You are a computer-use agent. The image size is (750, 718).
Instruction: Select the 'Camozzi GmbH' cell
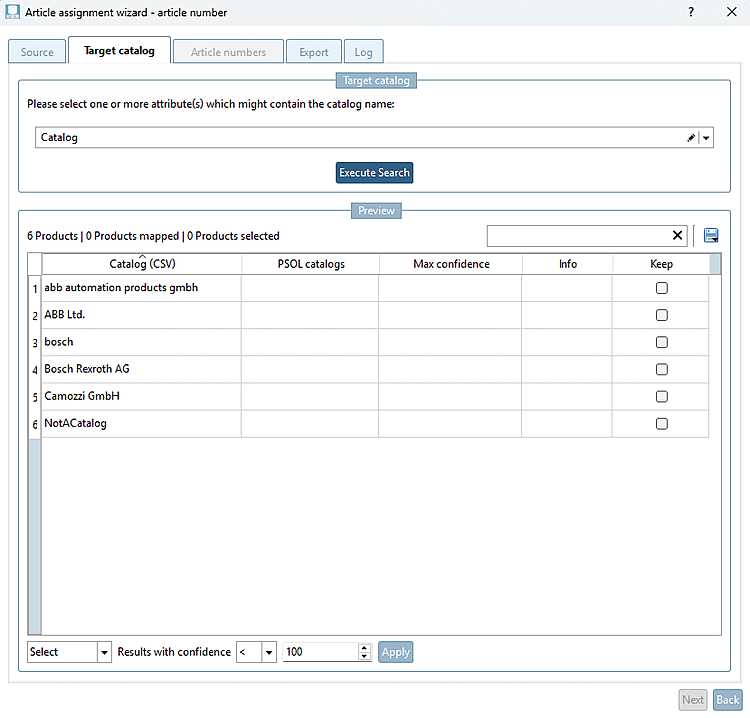[x=142, y=397]
